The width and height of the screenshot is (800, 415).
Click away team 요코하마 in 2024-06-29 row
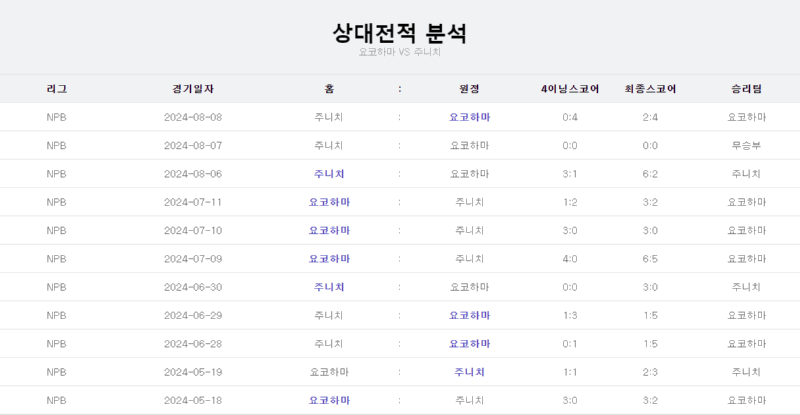469,315
